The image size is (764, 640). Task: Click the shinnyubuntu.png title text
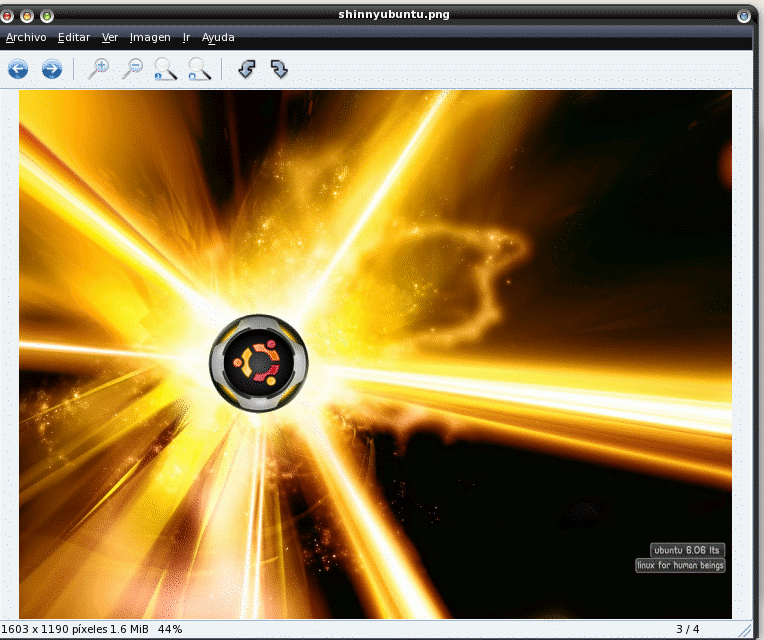[x=394, y=15]
